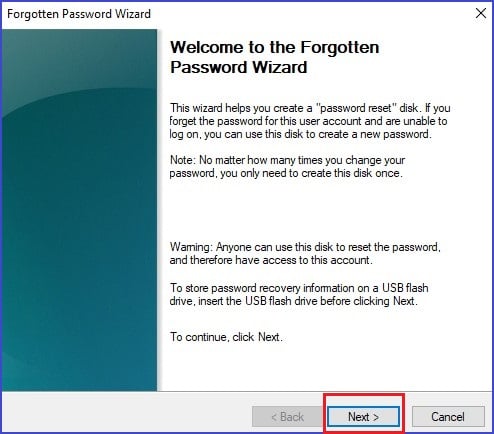The width and height of the screenshot is (494, 434).
Task: Click the blank white area between Note and Warning
Action: click(310, 211)
